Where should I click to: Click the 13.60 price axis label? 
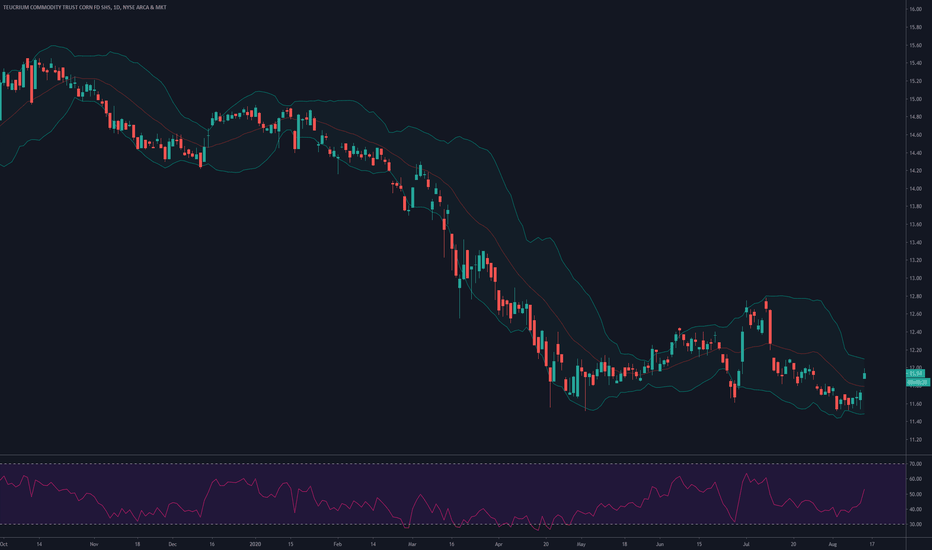point(915,224)
